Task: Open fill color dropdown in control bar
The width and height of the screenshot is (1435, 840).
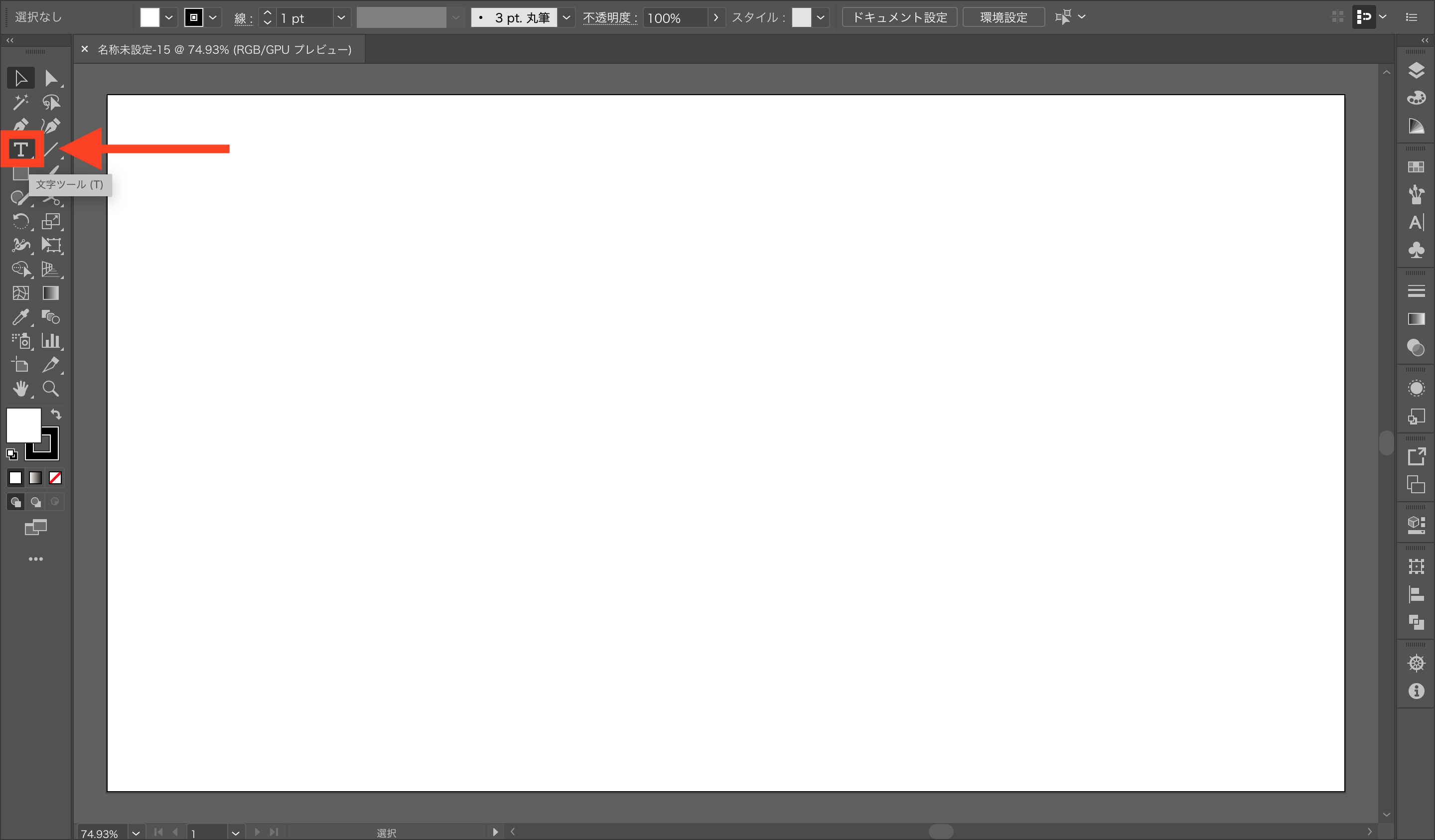Action: click(168, 17)
